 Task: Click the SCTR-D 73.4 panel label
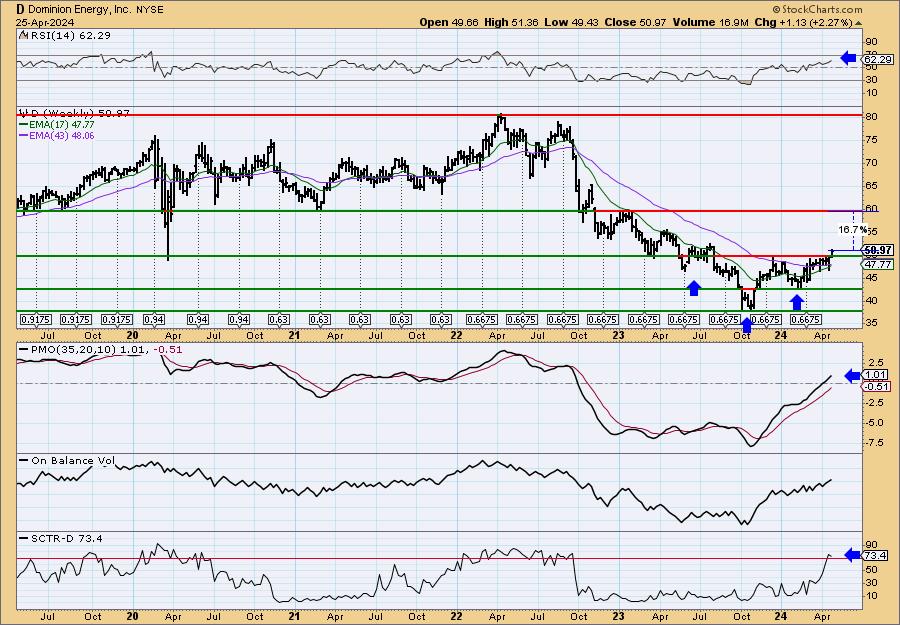[x=67, y=538]
